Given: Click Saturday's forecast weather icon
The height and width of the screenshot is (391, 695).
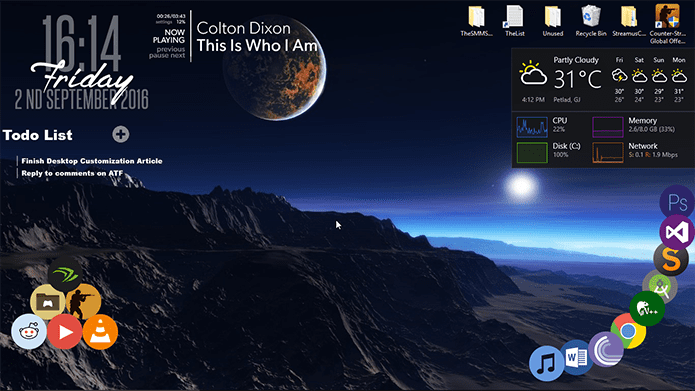Looking at the screenshot, I should tap(639, 76).
